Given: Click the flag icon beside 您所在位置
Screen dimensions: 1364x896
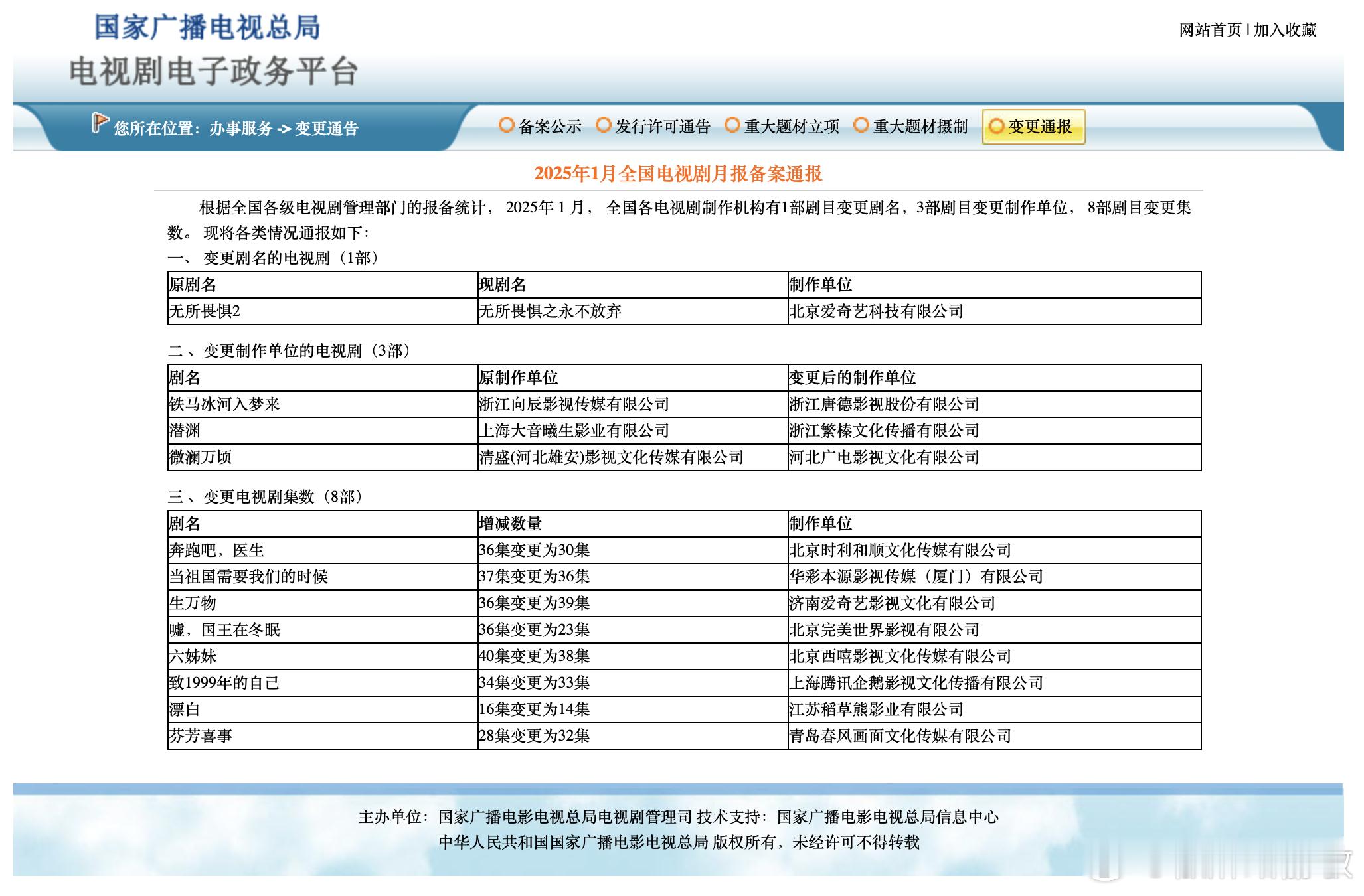Looking at the screenshot, I should 100,123.
